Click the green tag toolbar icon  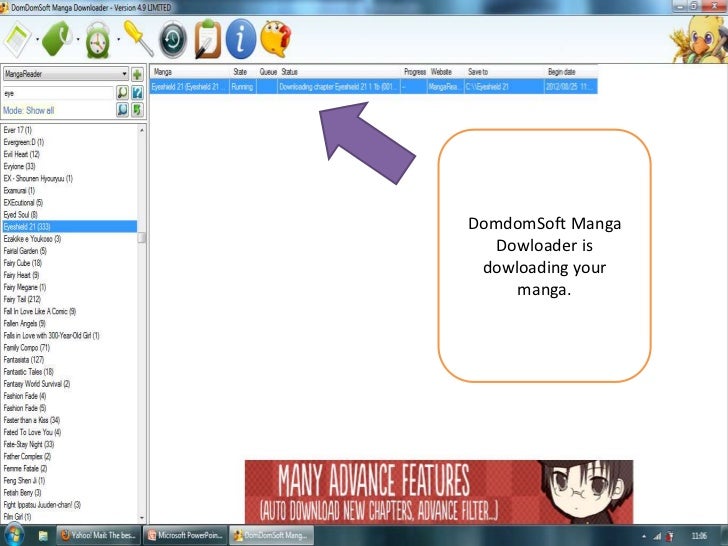point(57,39)
